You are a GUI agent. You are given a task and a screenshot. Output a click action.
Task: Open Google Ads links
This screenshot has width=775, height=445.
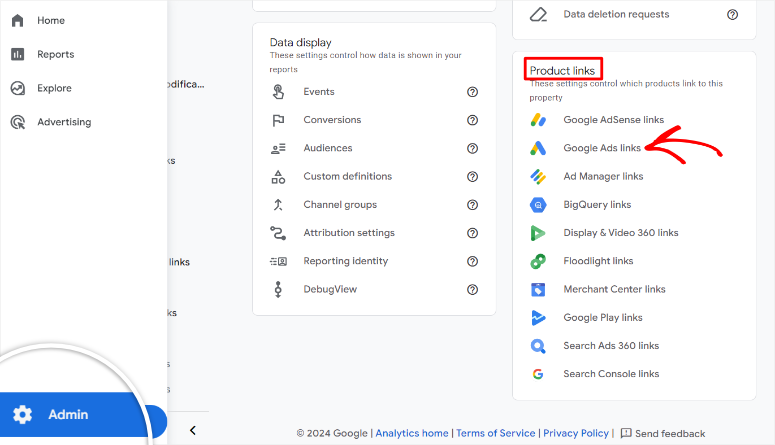[x=602, y=148]
